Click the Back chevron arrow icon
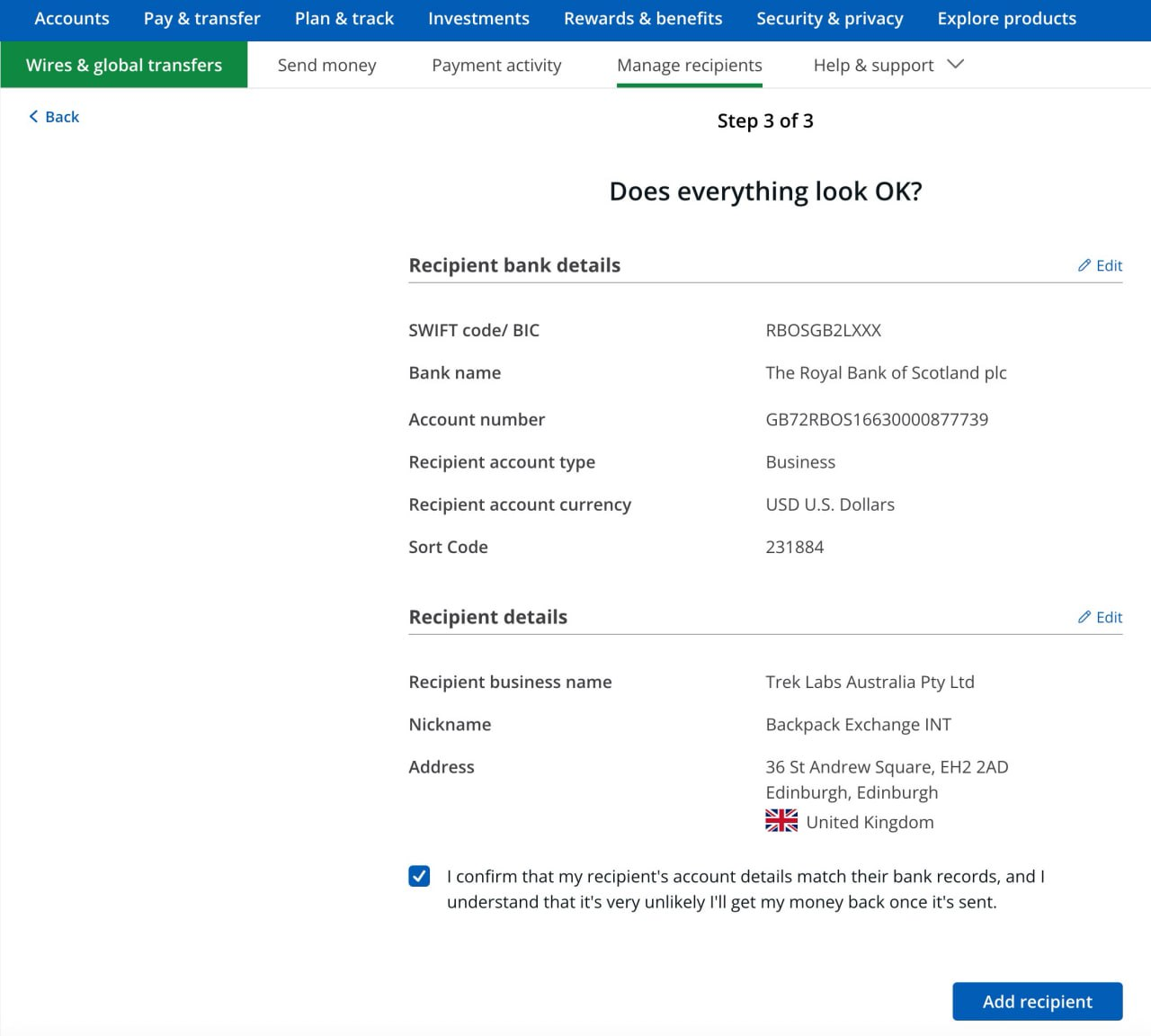This screenshot has height=1036, width=1151. coord(34,117)
